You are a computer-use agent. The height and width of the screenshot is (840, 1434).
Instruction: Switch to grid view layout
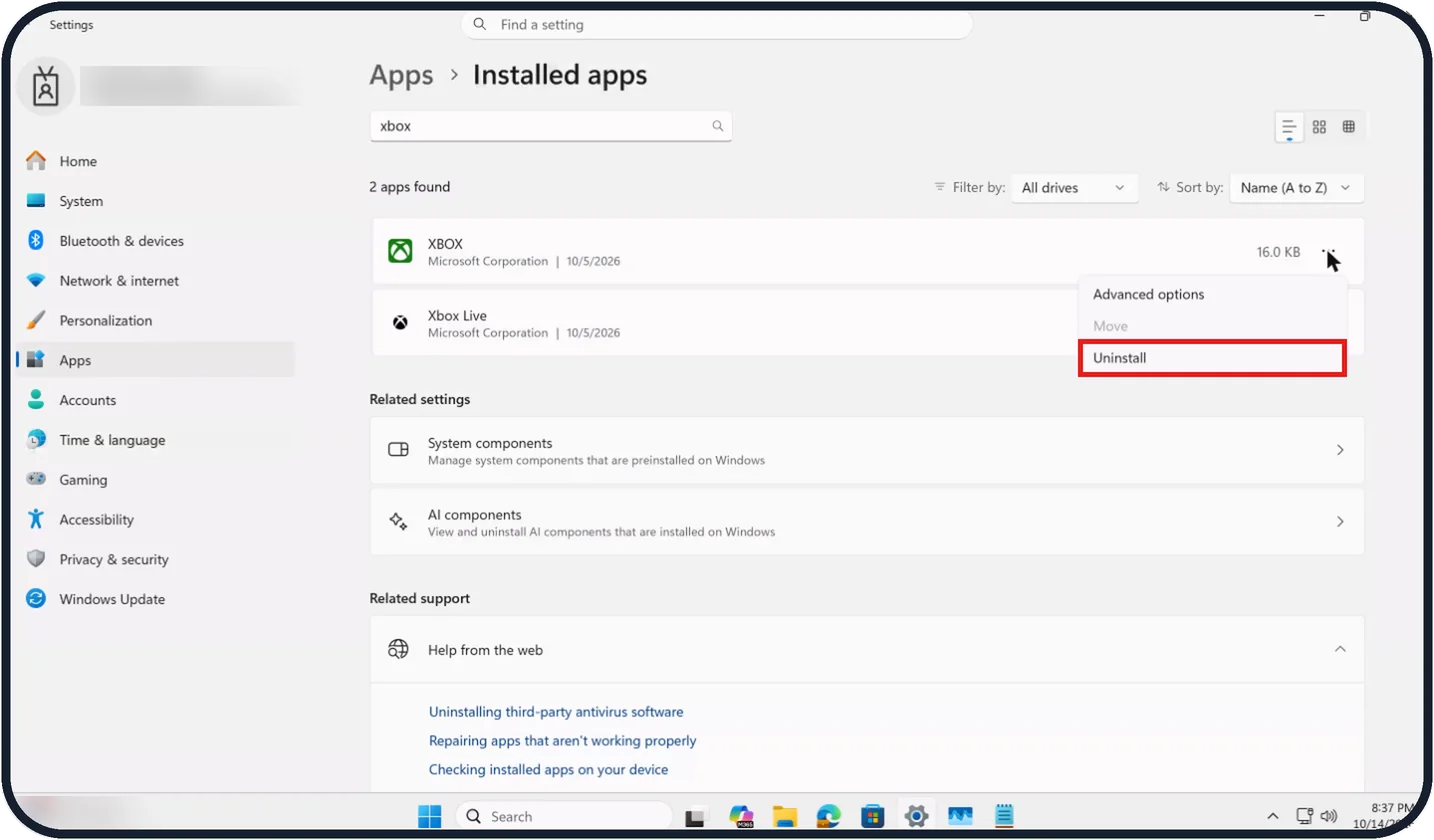[1319, 127]
